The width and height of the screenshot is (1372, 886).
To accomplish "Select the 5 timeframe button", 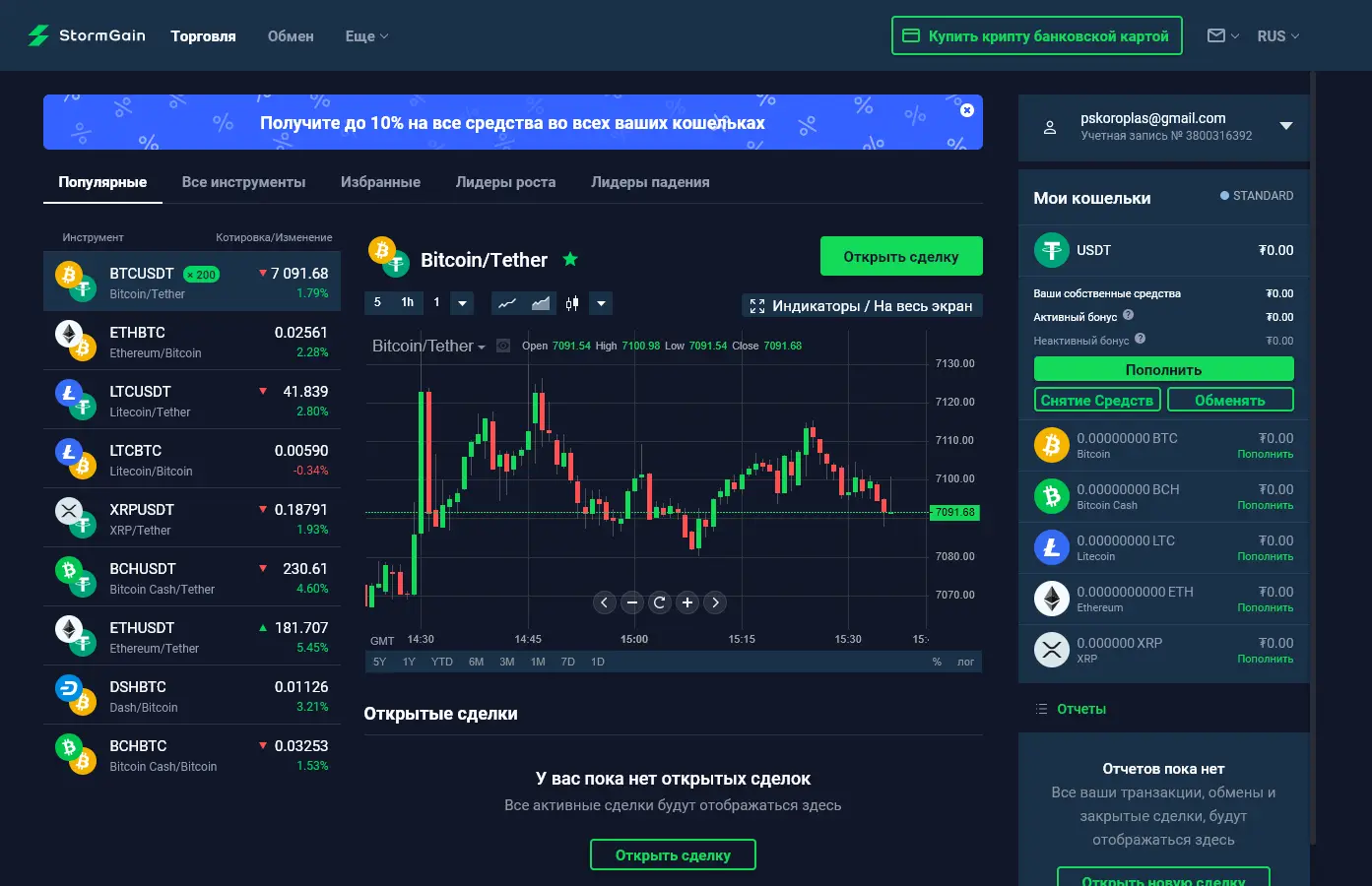I will 377,303.
